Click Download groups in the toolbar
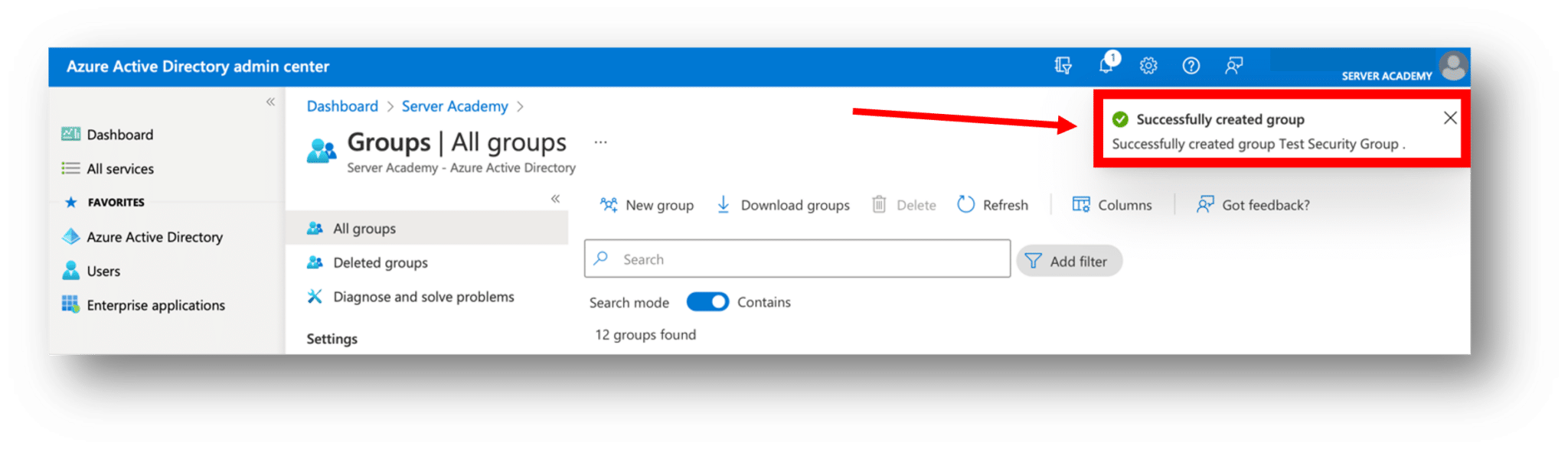This screenshot has width=1568, height=452. [x=782, y=205]
